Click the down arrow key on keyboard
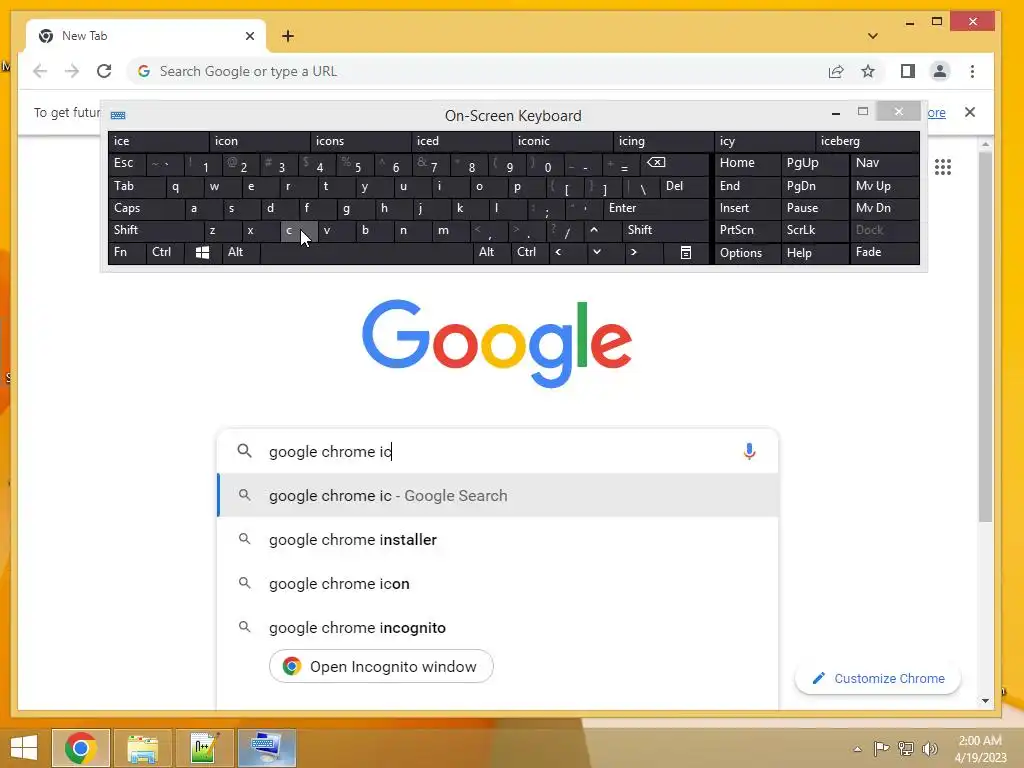The width and height of the screenshot is (1024, 768). point(597,252)
